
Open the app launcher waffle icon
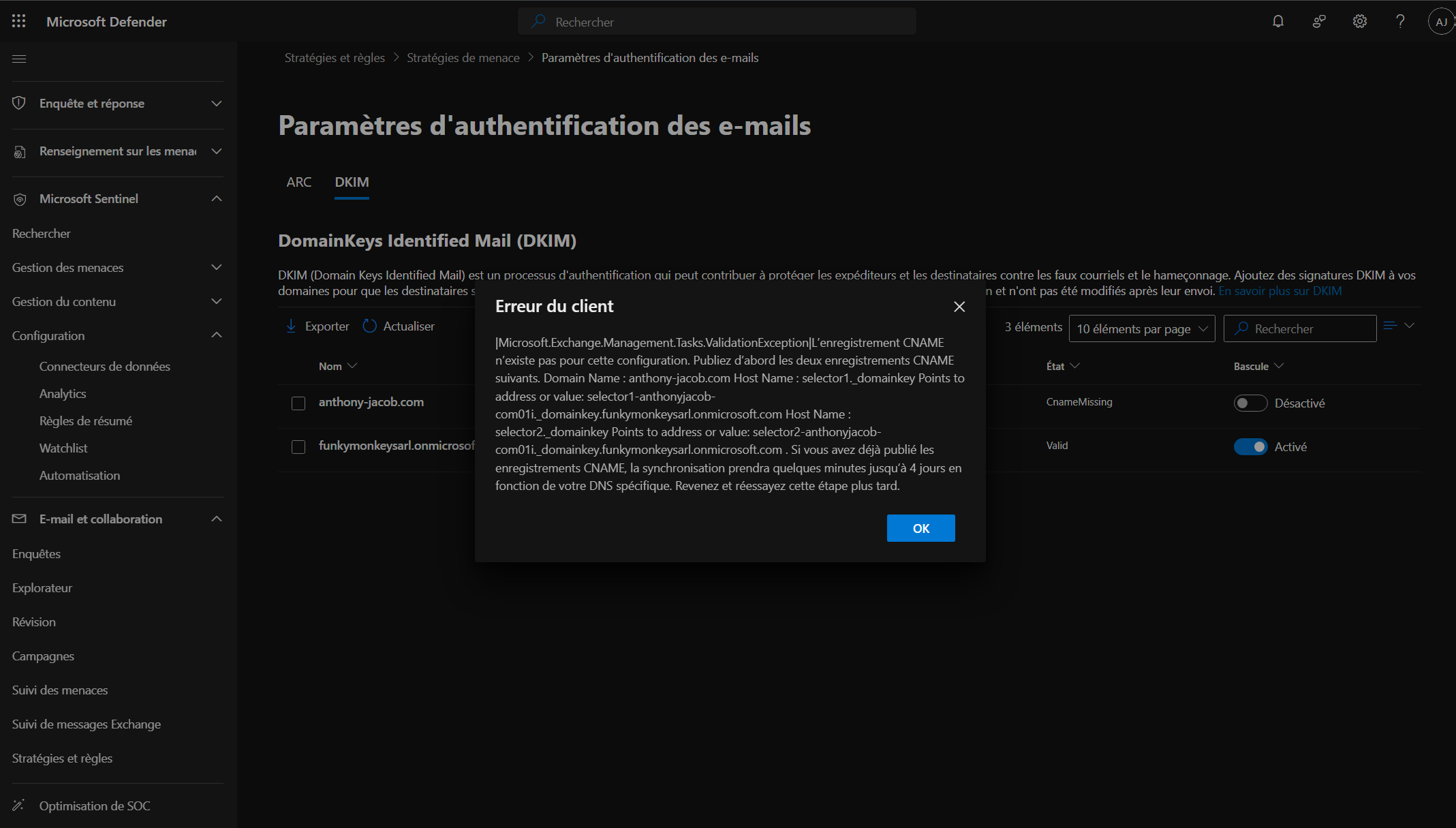tap(19, 21)
